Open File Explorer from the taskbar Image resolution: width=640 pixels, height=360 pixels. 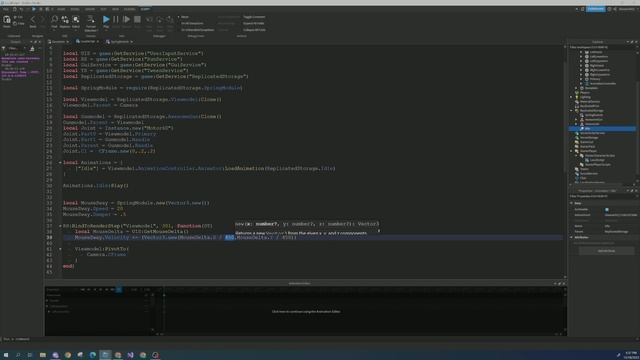(43, 355)
